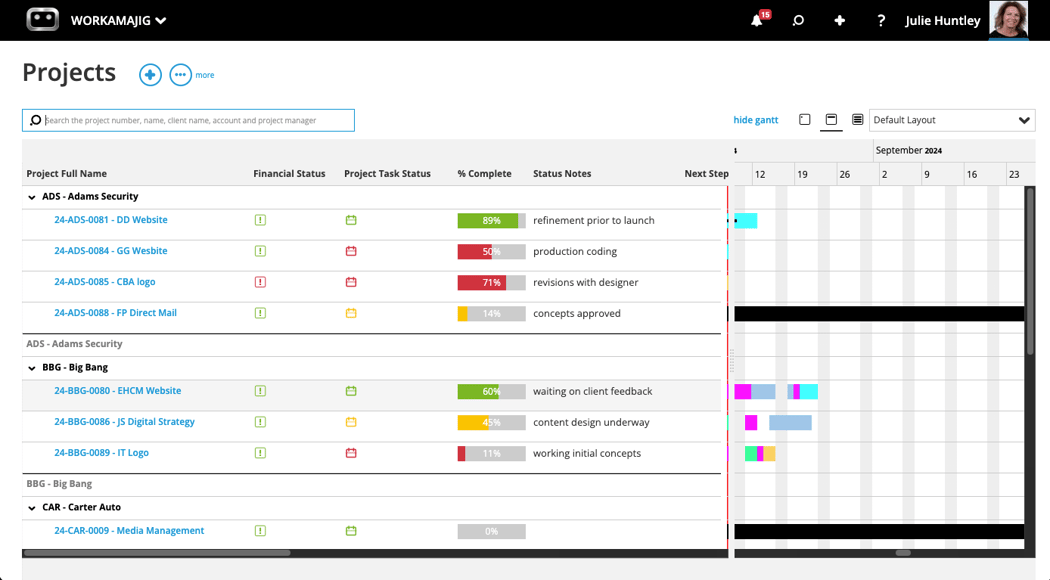Open Julie Huntley's account menu
This screenshot has height=580, width=1050.
coord(942,20)
